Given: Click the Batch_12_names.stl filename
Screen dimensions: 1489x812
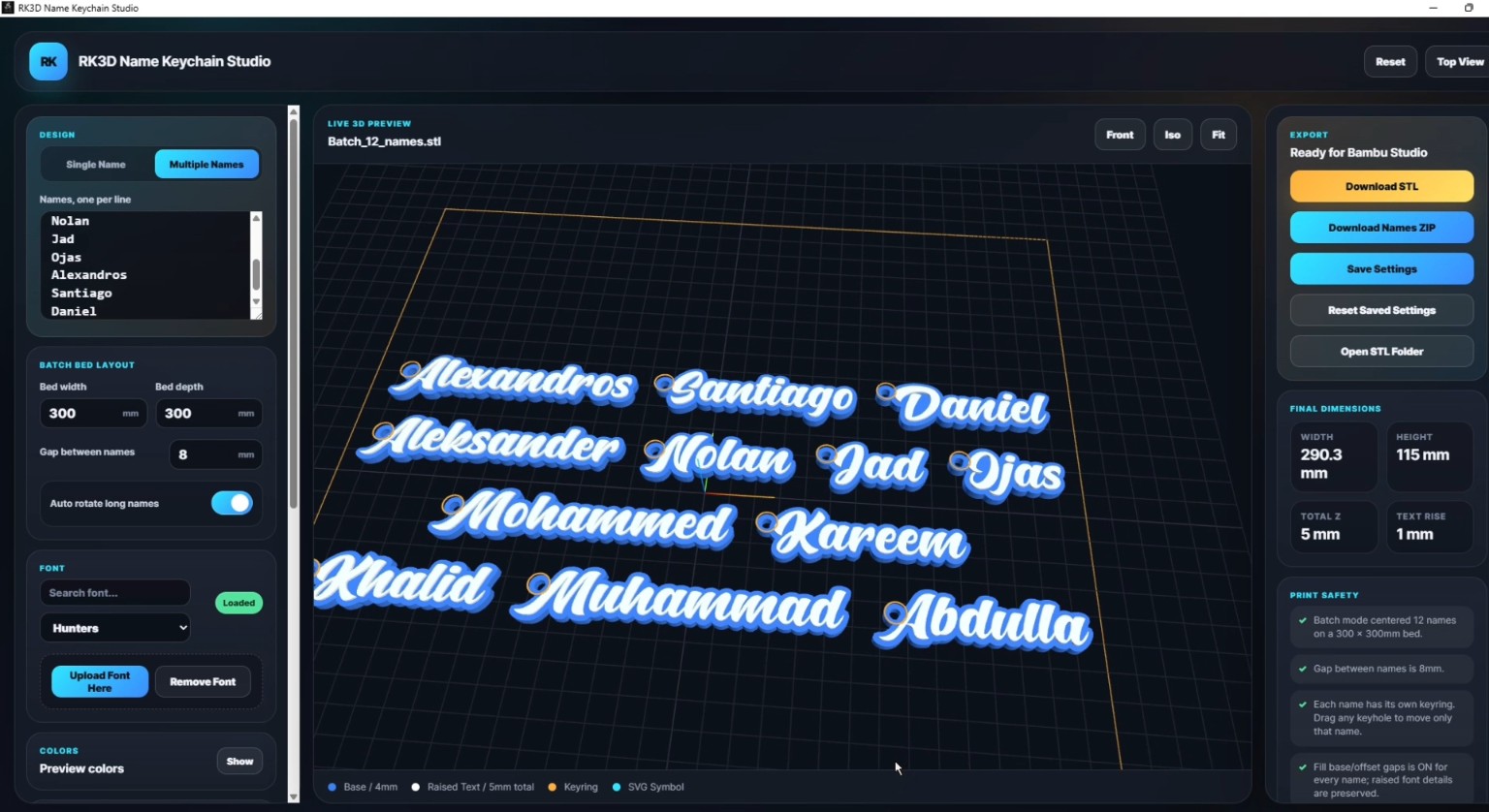Looking at the screenshot, I should pos(384,141).
